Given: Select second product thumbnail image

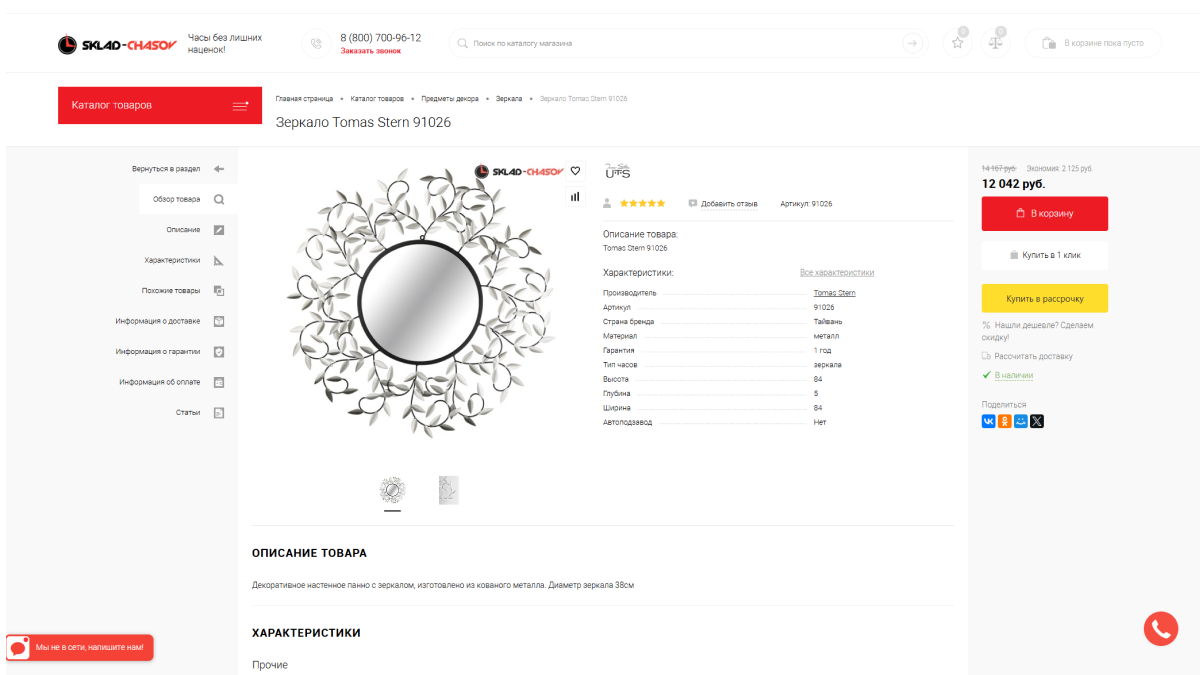Looking at the screenshot, I should point(448,490).
